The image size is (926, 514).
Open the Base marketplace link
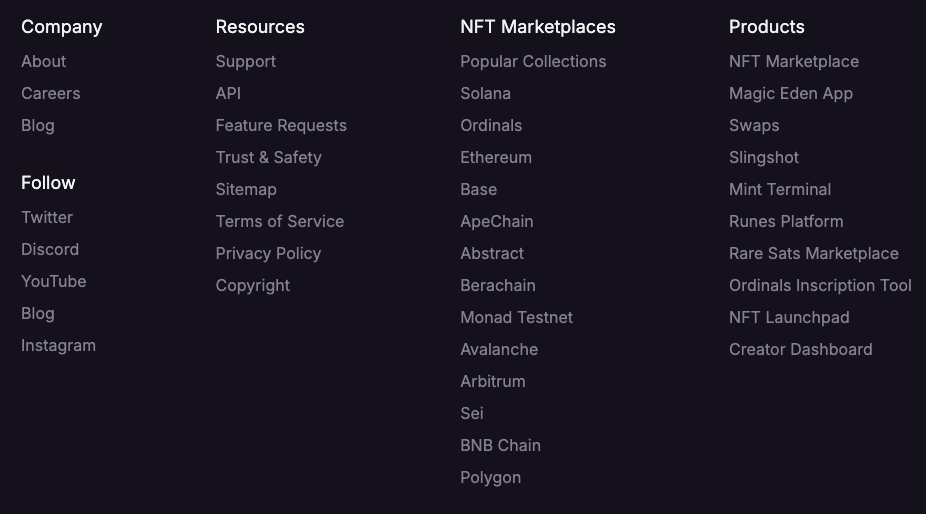[x=479, y=190]
